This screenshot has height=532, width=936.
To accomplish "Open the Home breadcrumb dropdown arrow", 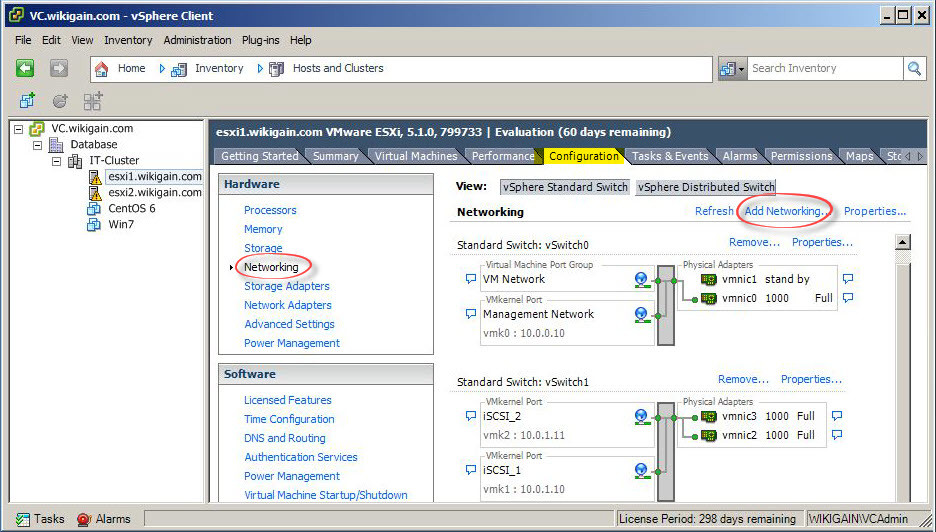I will click(162, 69).
